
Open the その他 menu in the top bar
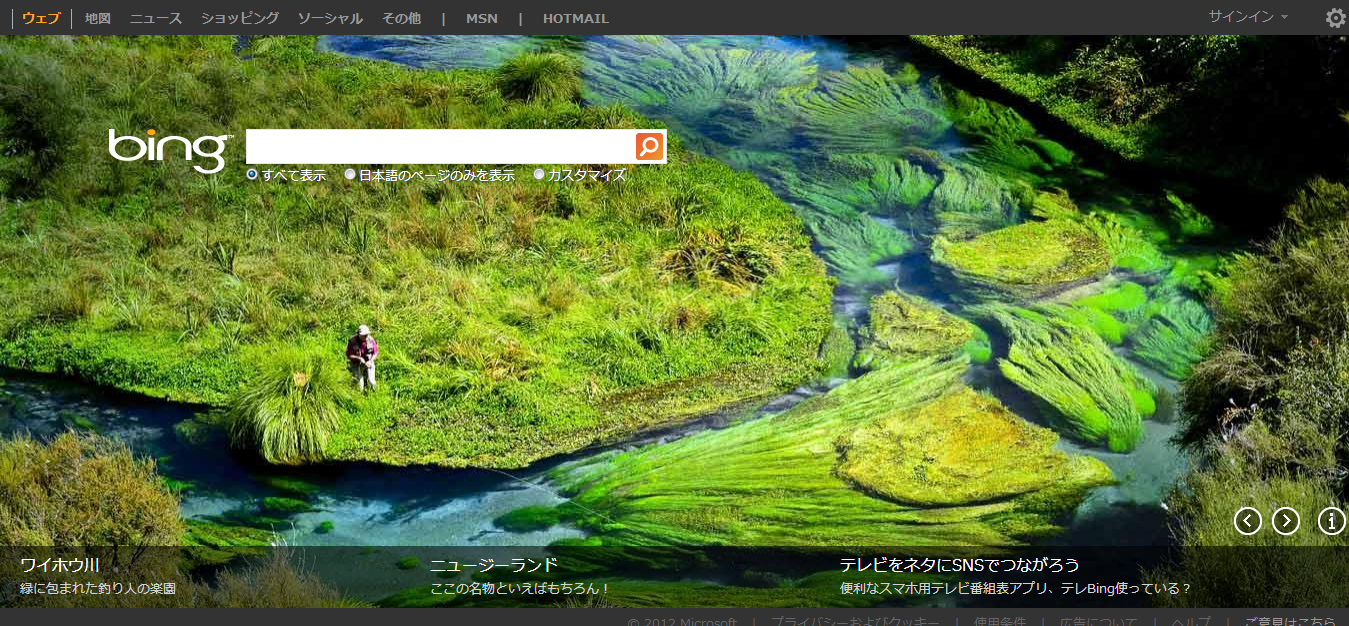[401, 18]
